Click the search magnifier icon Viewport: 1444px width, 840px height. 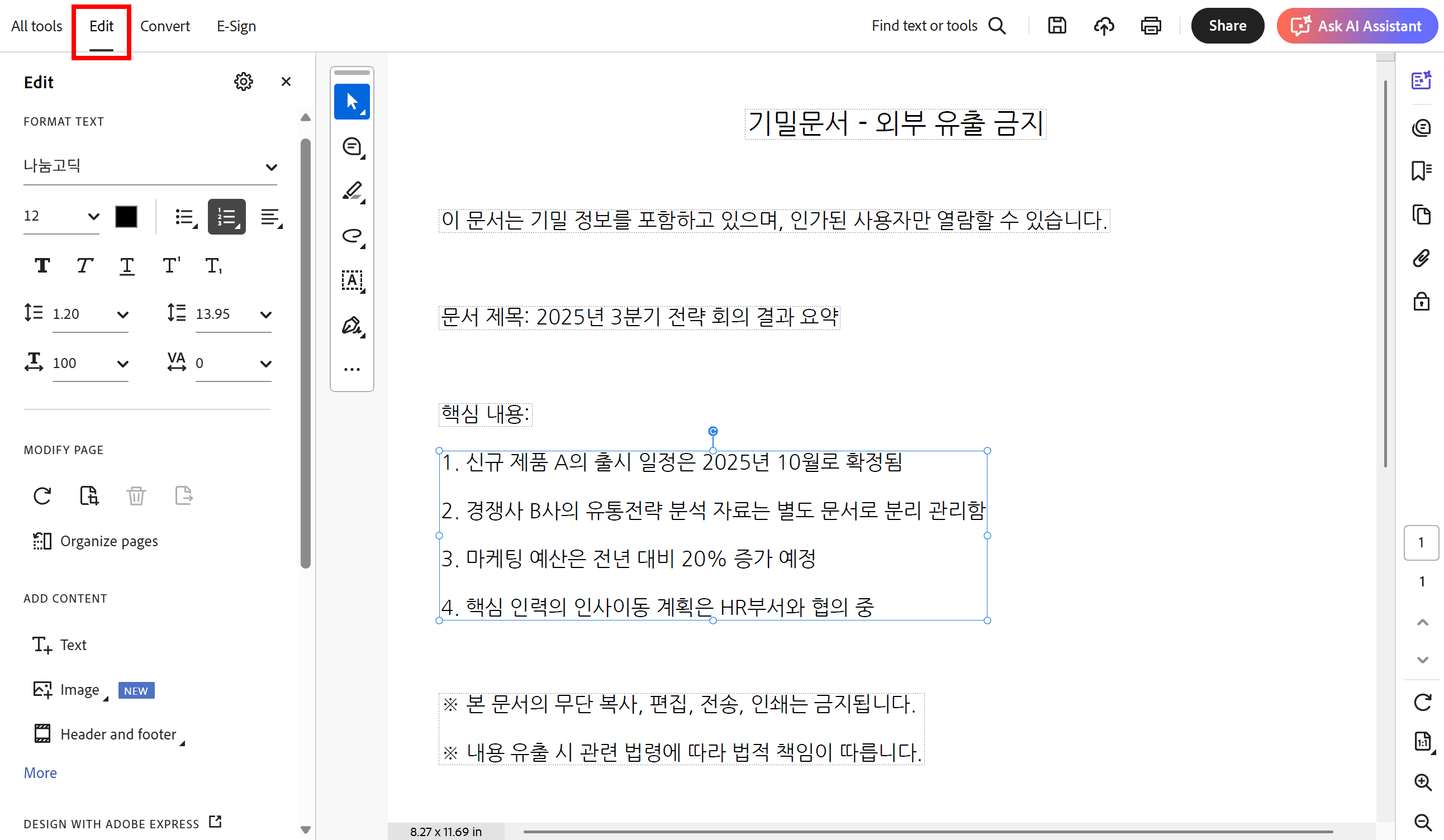tap(997, 26)
